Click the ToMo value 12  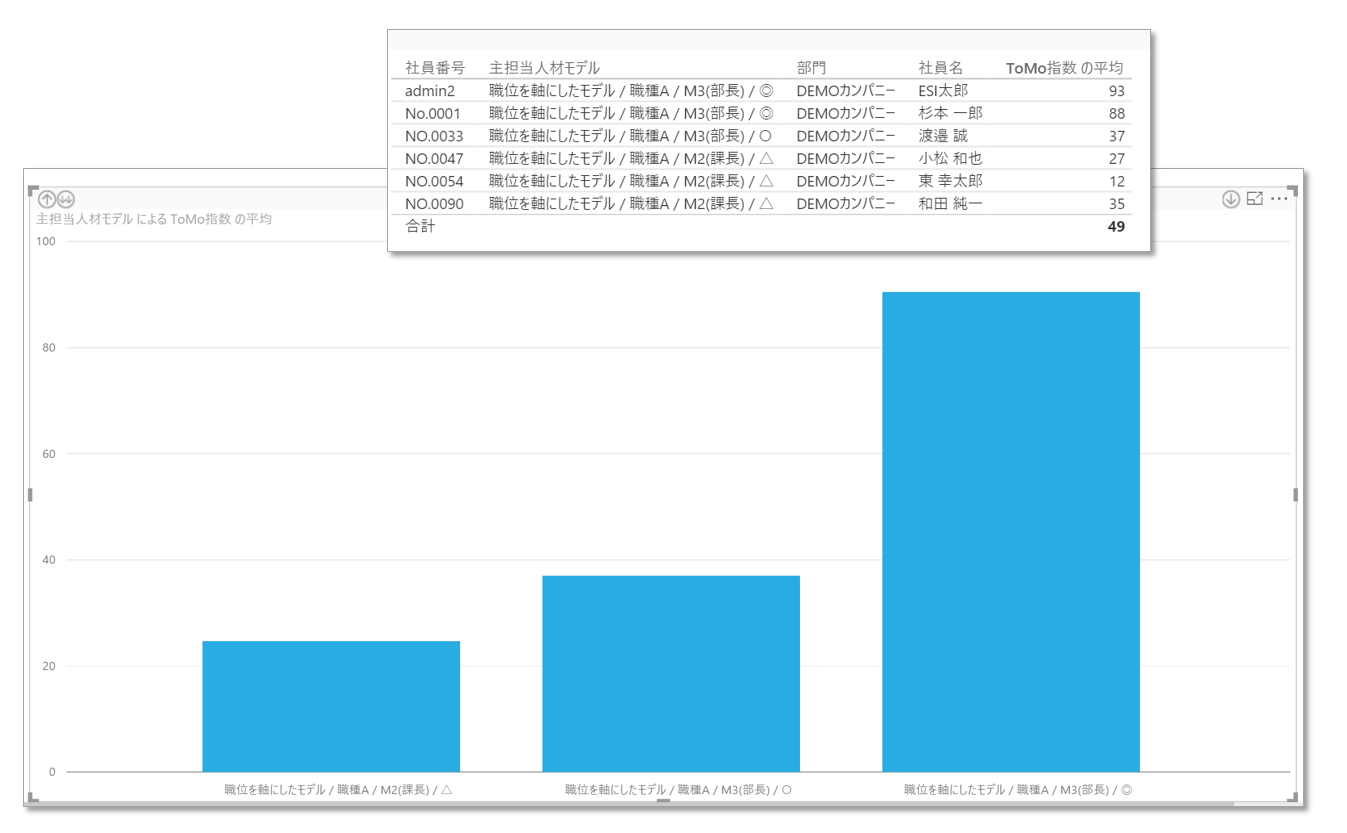[1116, 181]
